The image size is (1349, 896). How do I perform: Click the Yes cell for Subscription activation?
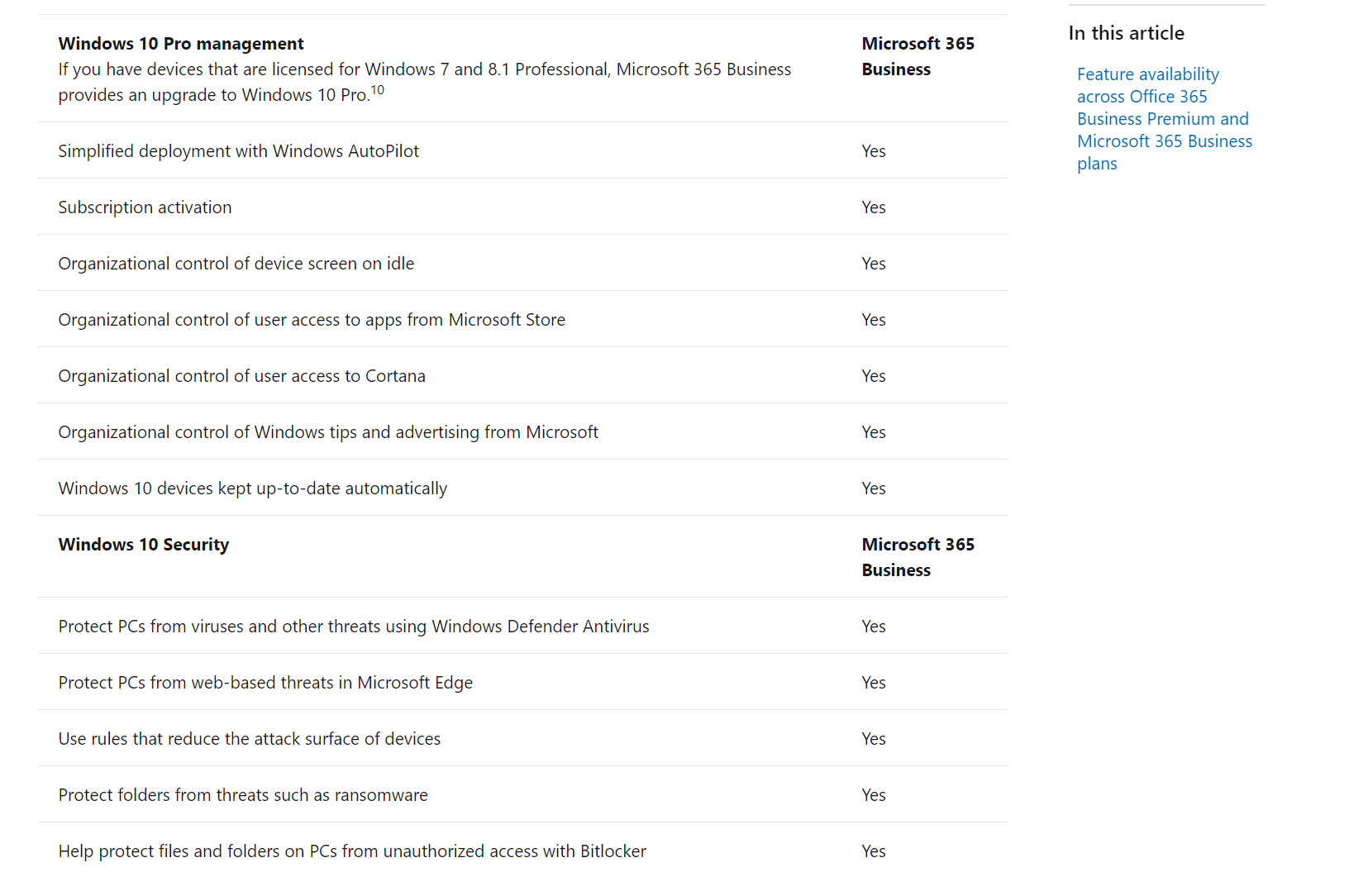[x=874, y=207]
